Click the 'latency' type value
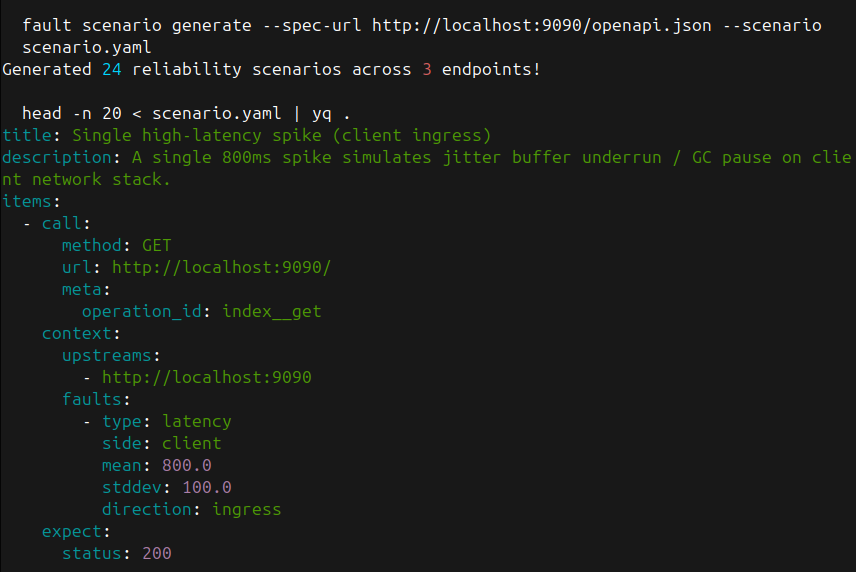The height and width of the screenshot is (572, 856). pyautogui.click(x=196, y=421)
